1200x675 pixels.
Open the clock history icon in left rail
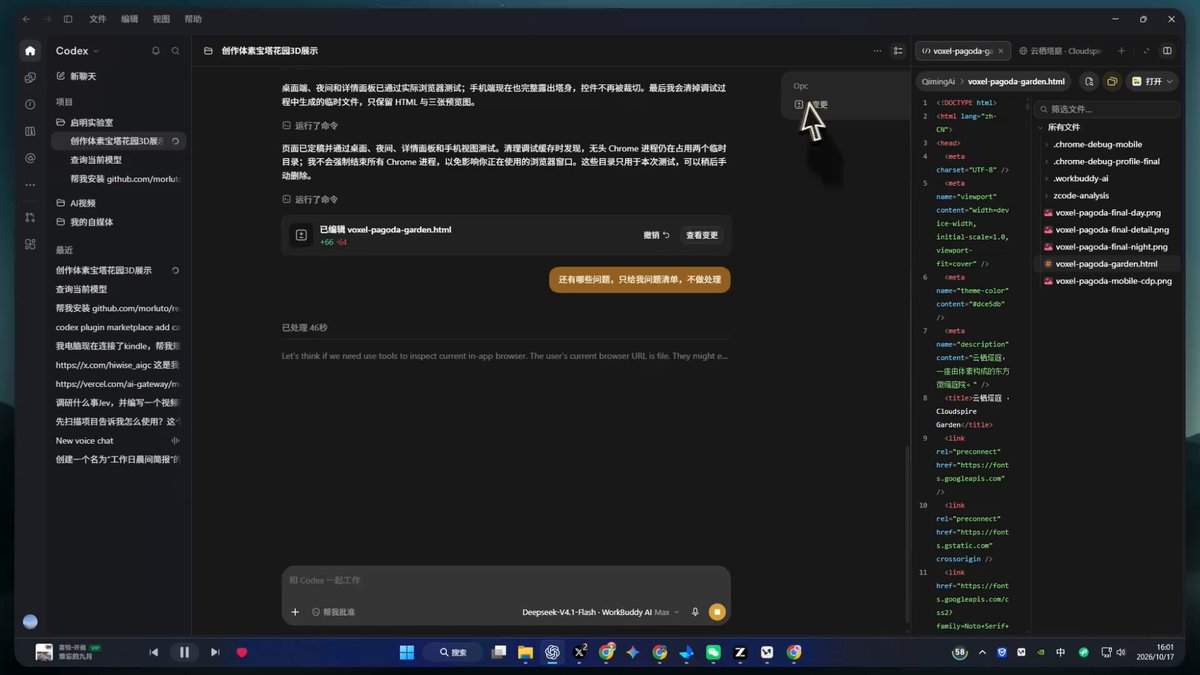pyautogui.click(x=30, y=104)
